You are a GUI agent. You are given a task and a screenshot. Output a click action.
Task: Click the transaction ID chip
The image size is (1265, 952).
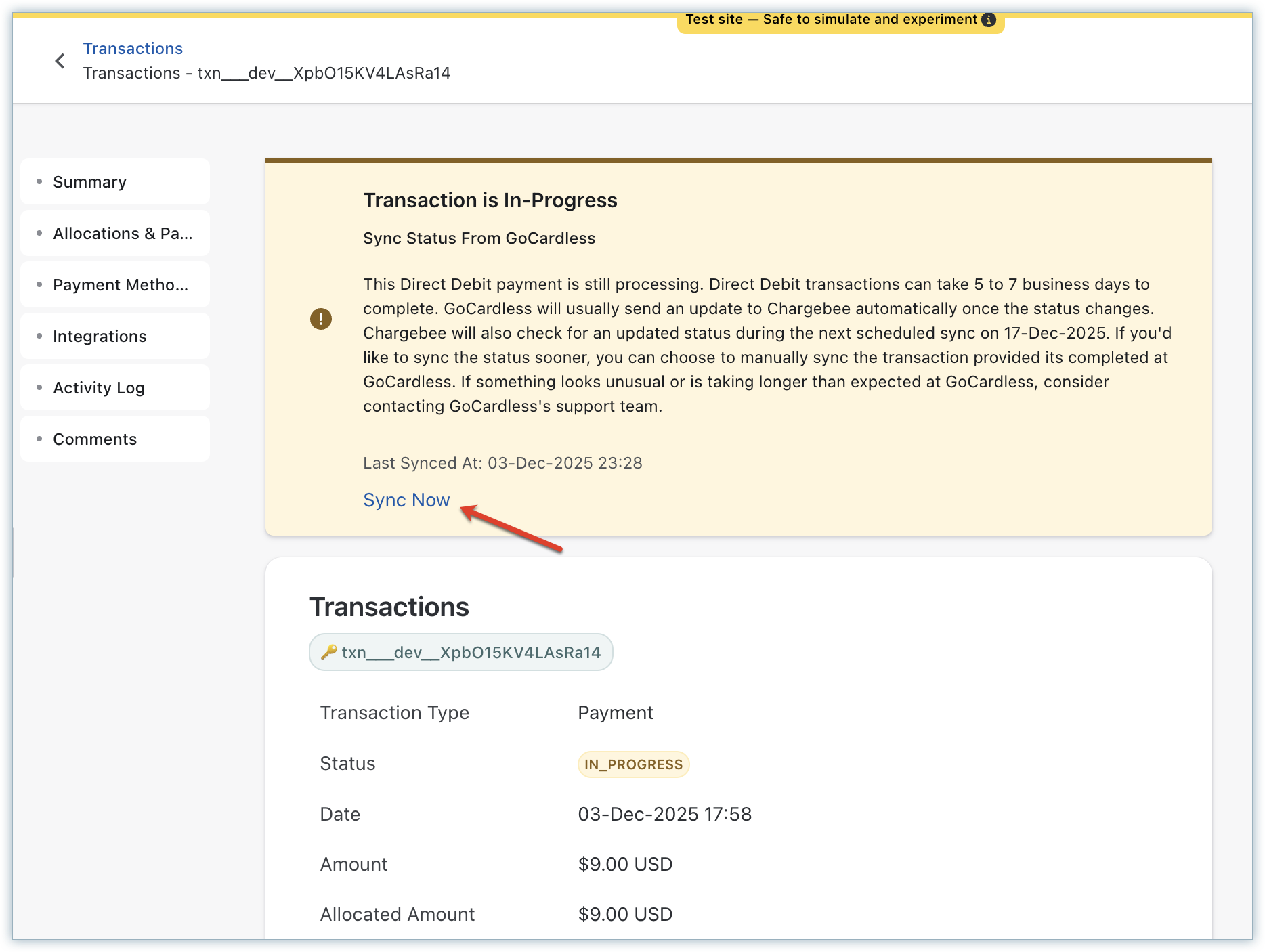461,652
